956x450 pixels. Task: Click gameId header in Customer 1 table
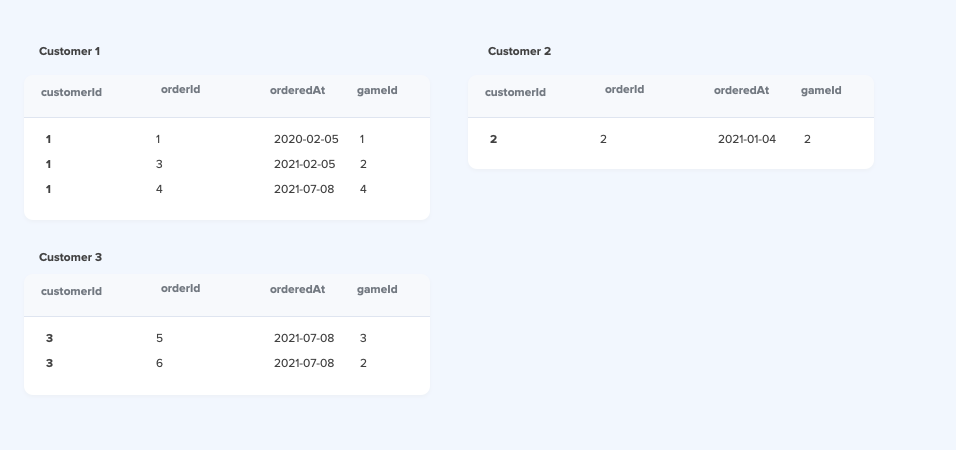click(377, 91)
